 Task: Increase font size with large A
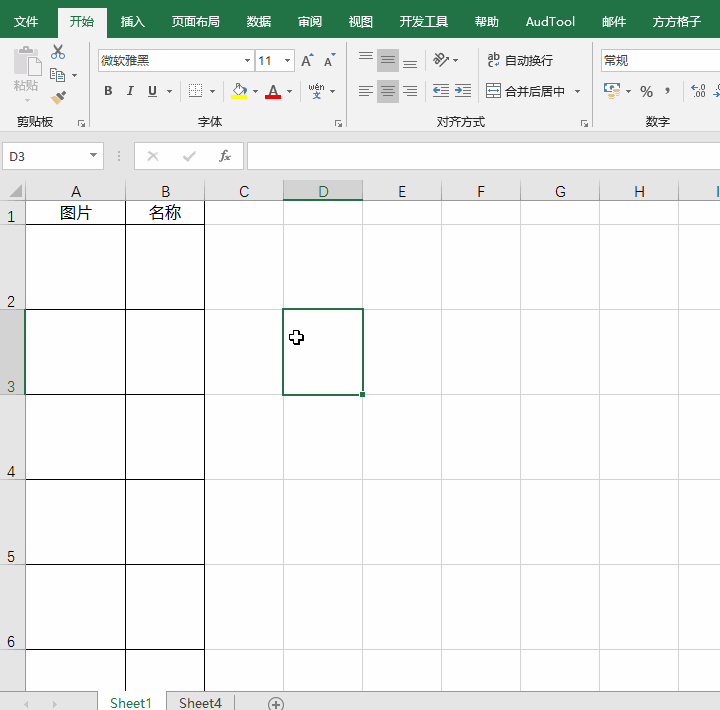coord(307,60)
